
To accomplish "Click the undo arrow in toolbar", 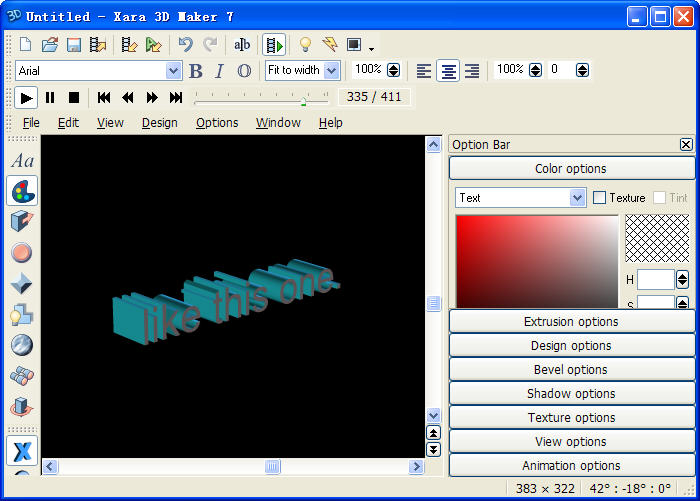I will (x=185, y=44).
